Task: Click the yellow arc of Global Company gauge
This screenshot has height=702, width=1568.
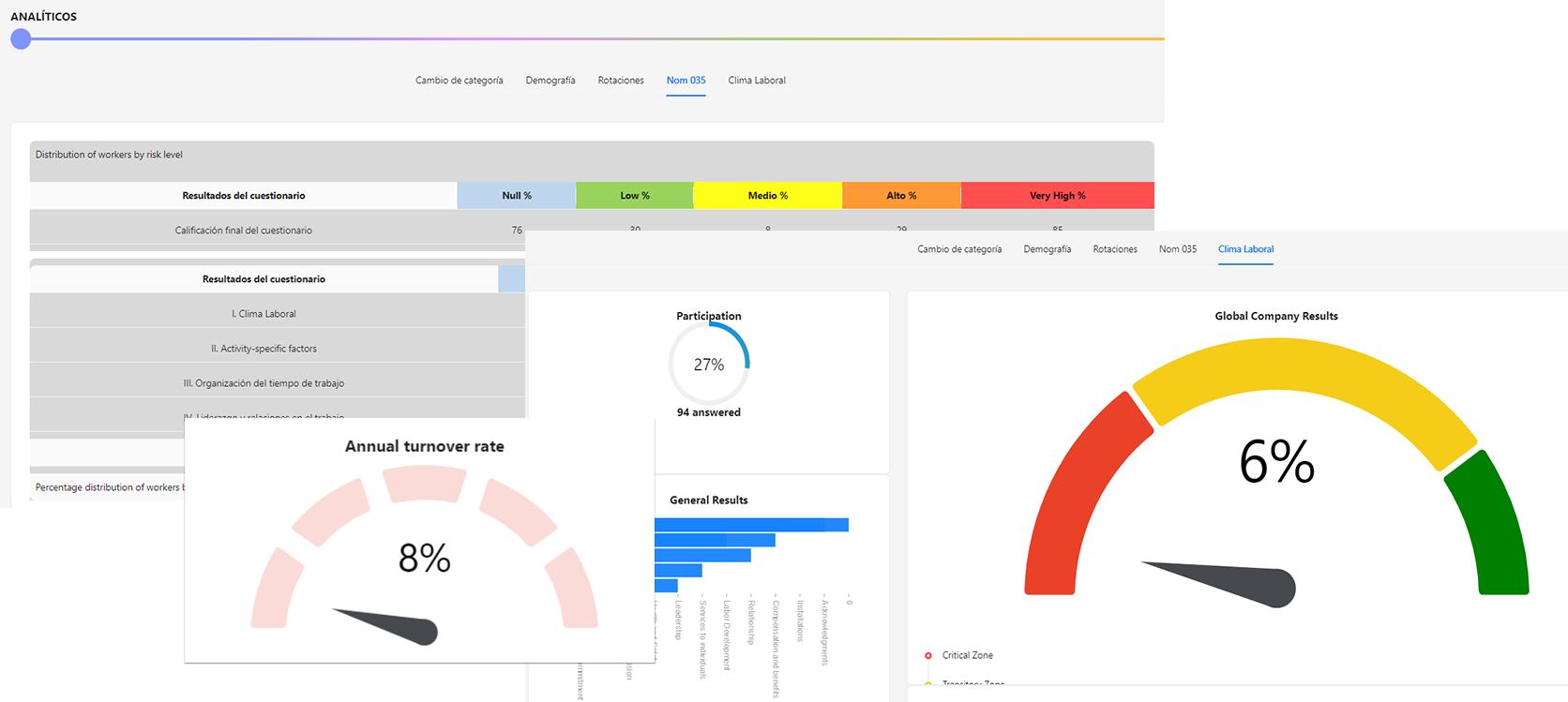Action: tap(1304, 375)
